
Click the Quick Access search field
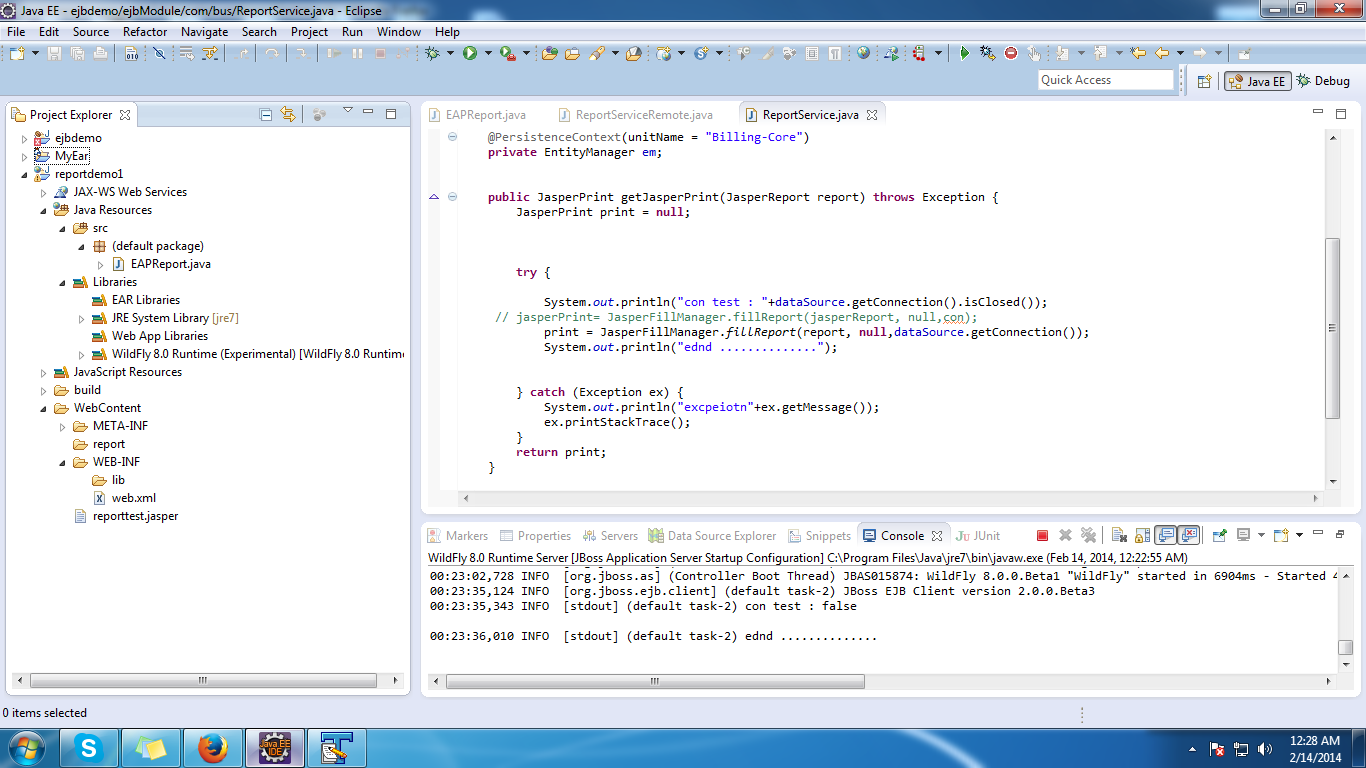pos(1106,80)
